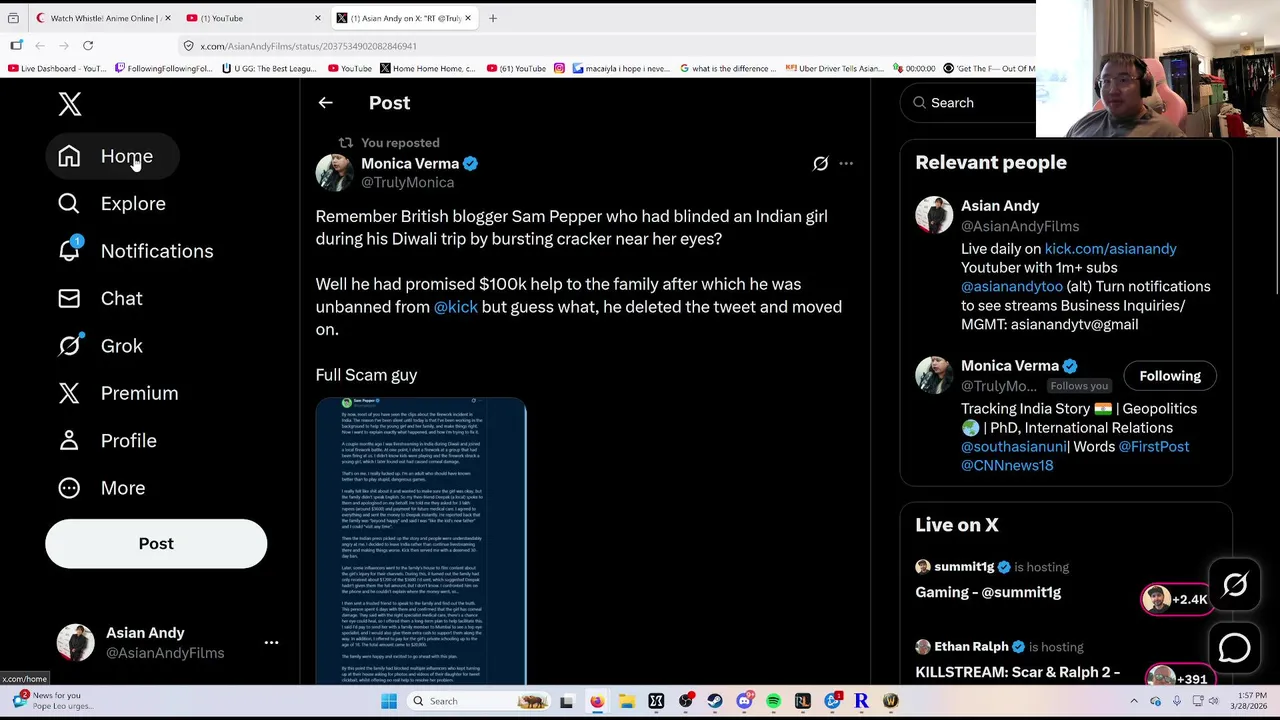Click the white Post button
Image resolution: width=1280 pixels, height=720 pixels.
pos(156,544)
